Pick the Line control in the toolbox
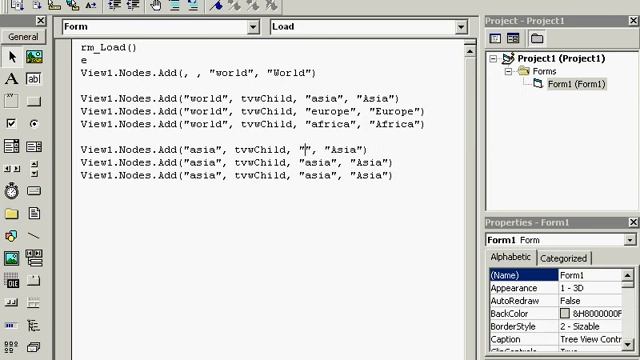The height and width of the screenshot is (360, 640). [x=34, y=236]
